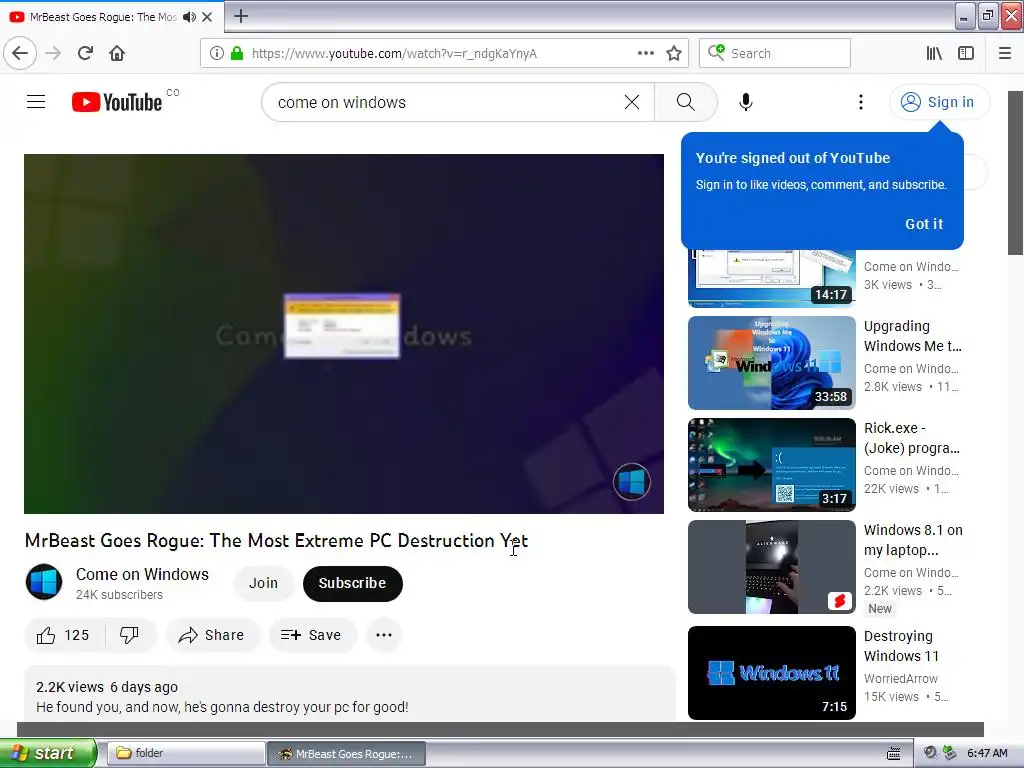Image resolution: width=1024 pixels, height=768 pixels.
Task: Click the video player area
Action: [344, 334]
